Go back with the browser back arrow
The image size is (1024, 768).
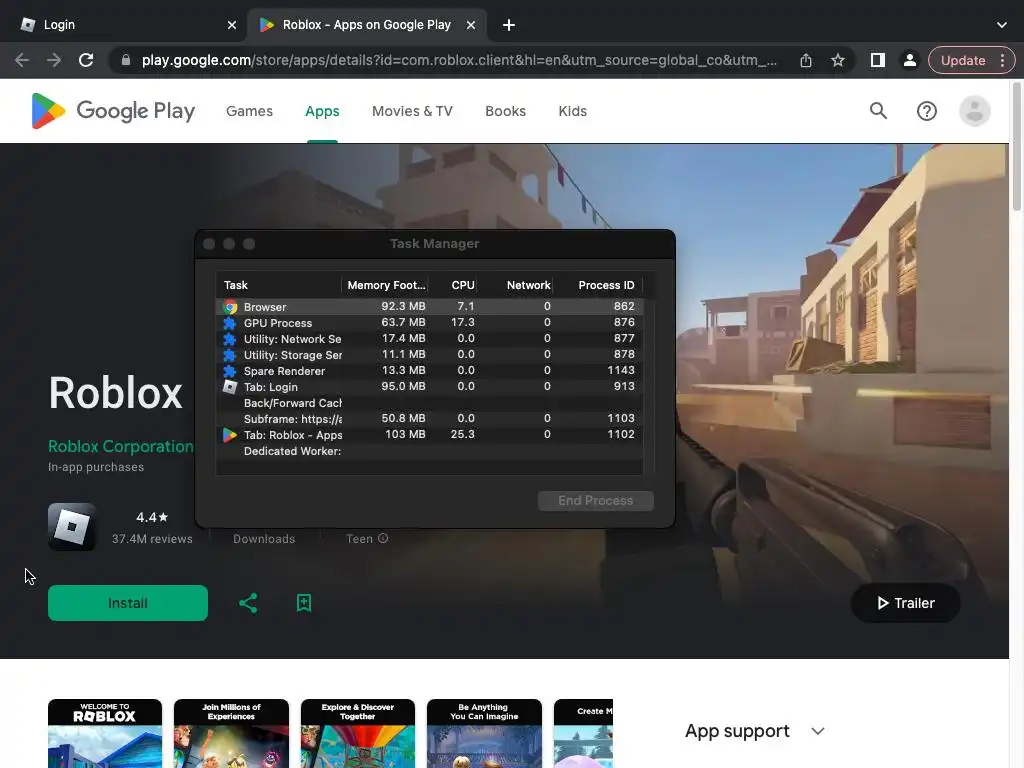point(22,61)
